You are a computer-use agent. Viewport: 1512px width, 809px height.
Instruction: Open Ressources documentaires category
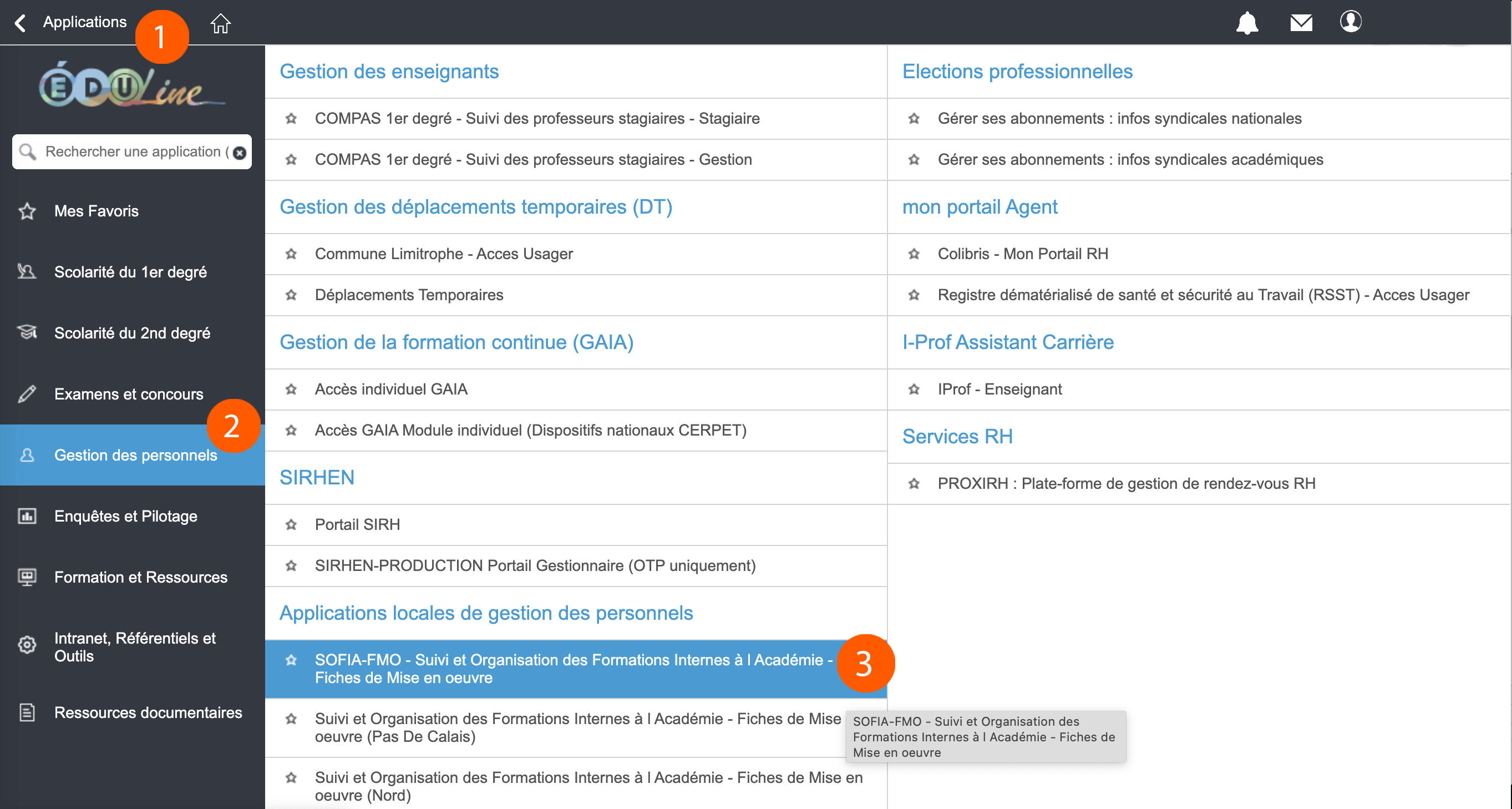(133, 712)
